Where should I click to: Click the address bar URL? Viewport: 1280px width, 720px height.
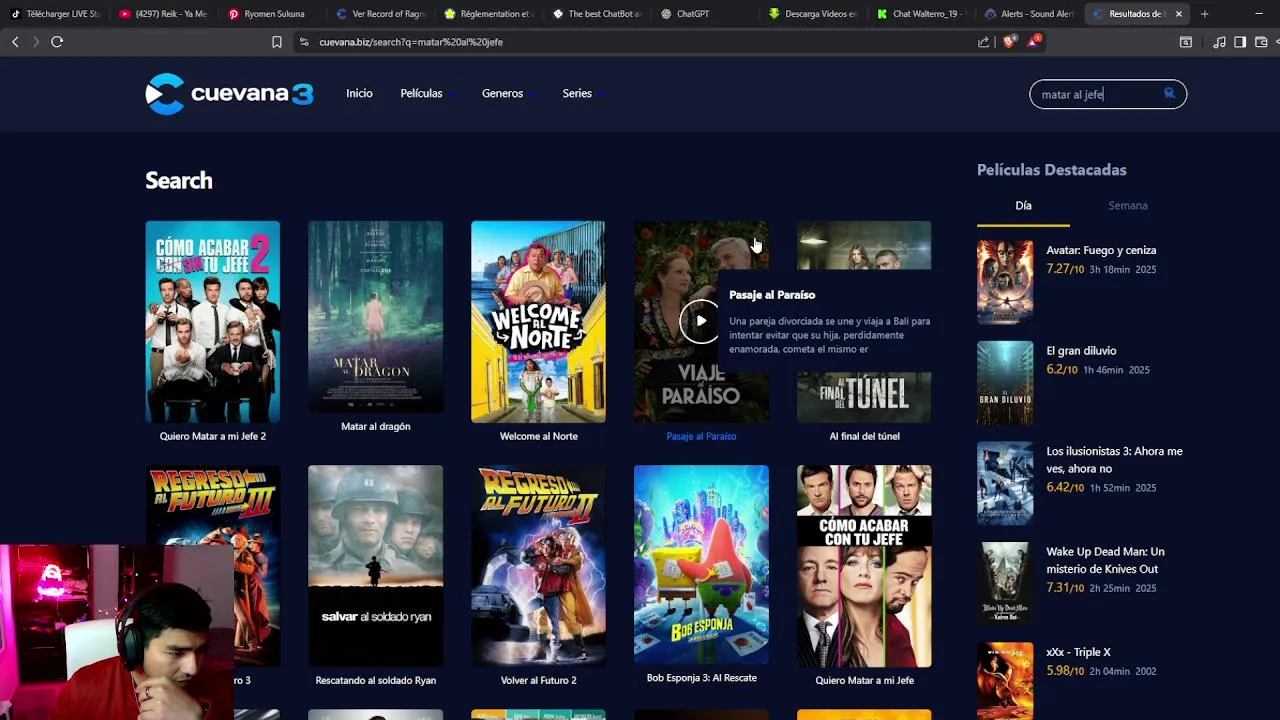[411, 42]
